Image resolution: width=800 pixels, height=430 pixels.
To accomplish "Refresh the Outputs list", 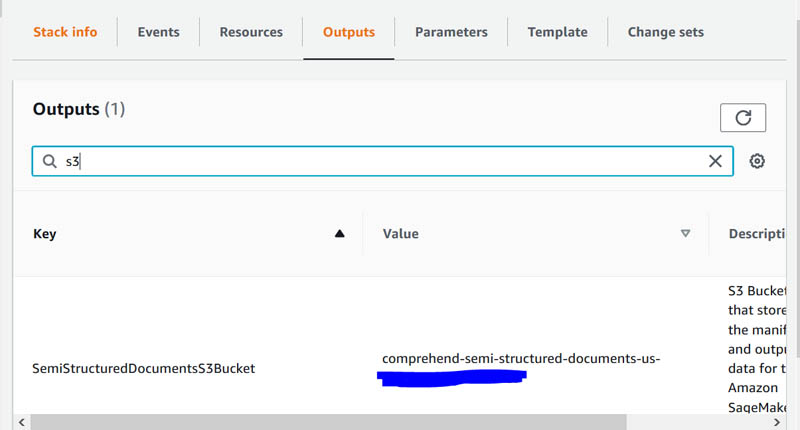I will point(743,118).
